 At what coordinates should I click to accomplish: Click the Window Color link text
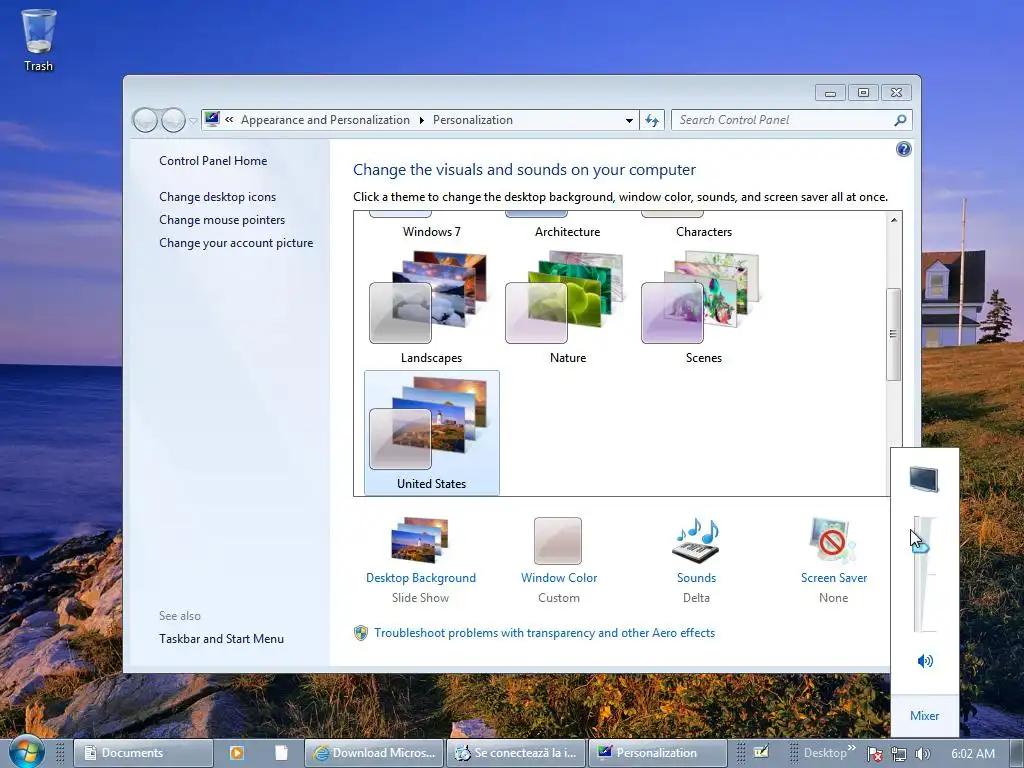559,578
